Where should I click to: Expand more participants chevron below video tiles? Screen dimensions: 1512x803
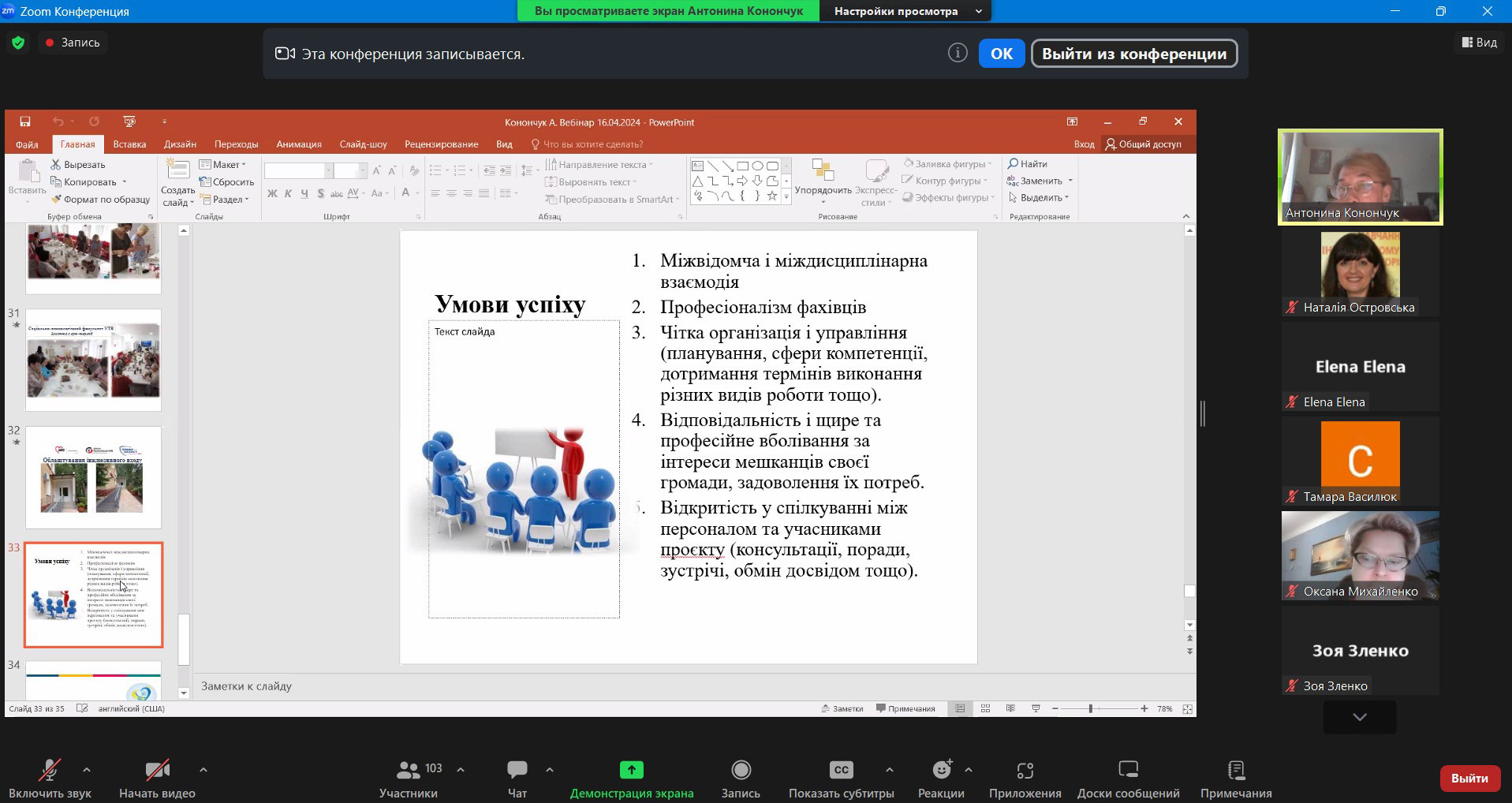[1359, 717]
